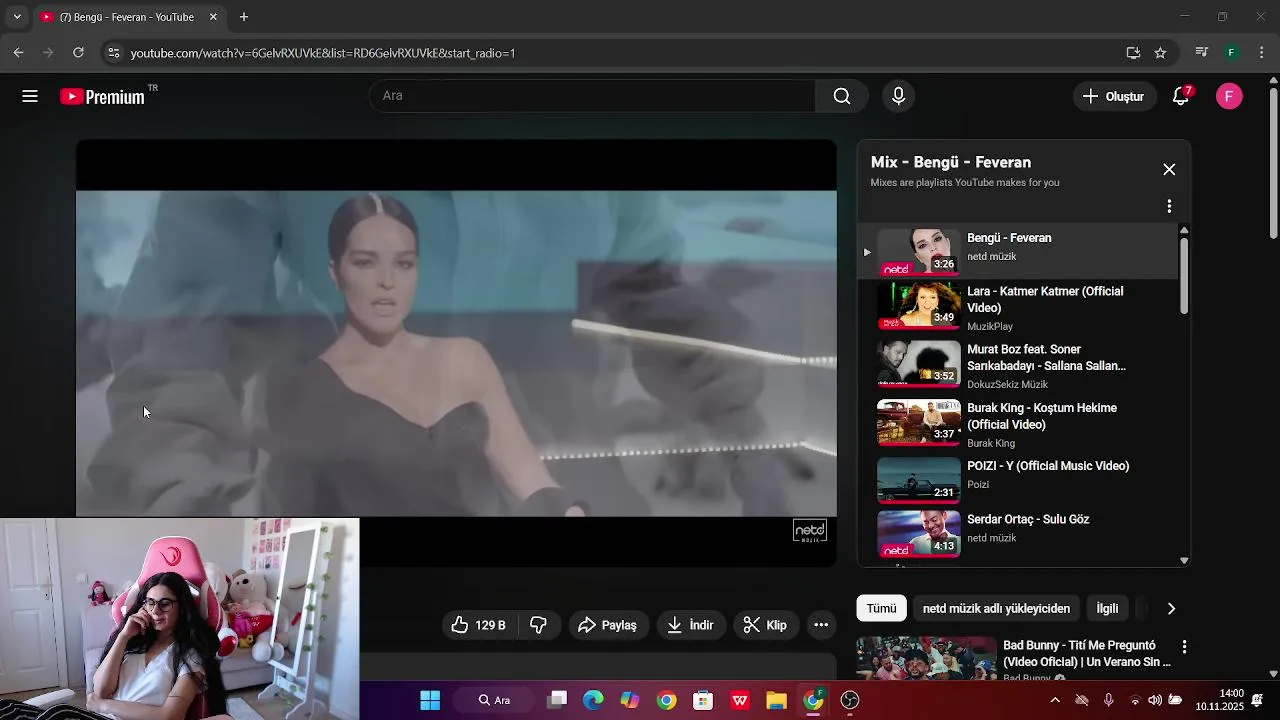Play Burak King - Koştum Hekime thumbnail

[x=918, y=422]
